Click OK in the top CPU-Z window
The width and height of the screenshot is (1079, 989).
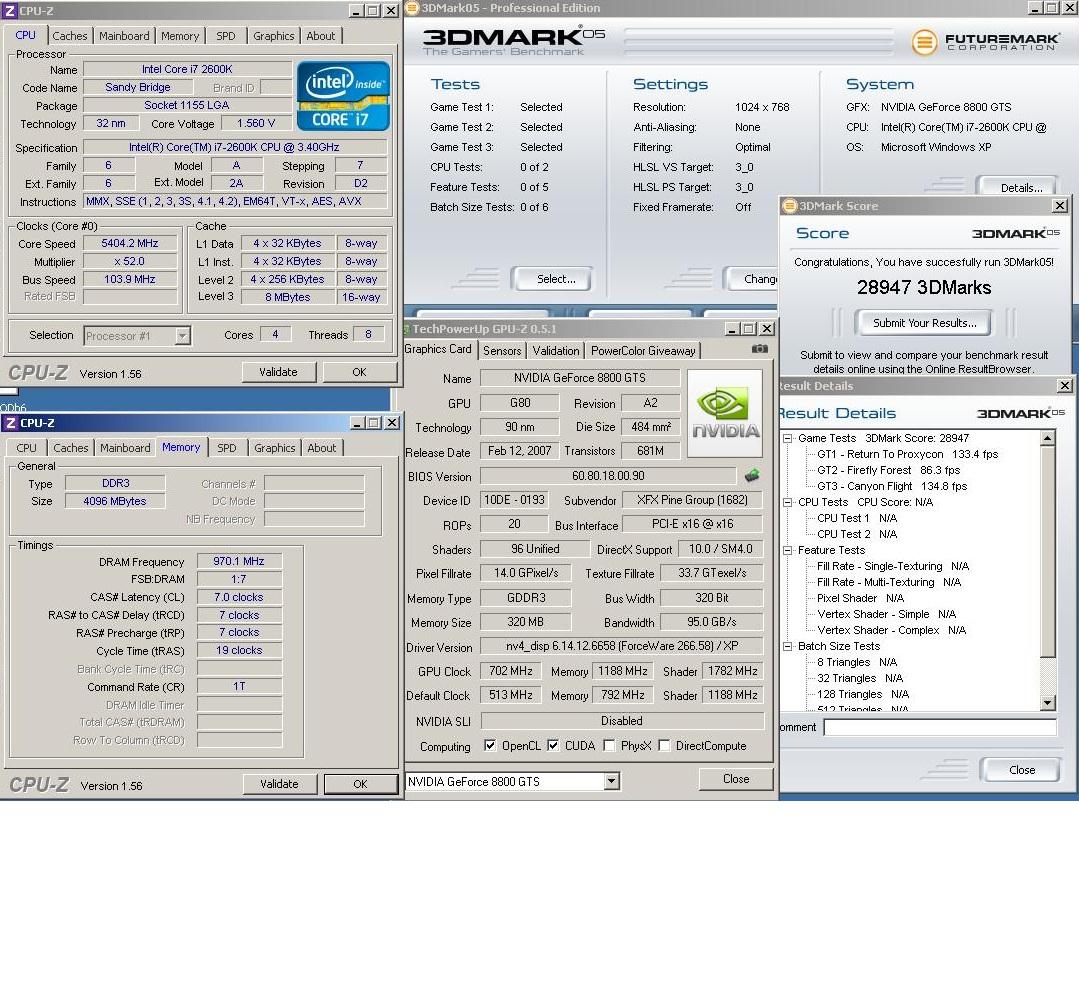pos(359,372)
